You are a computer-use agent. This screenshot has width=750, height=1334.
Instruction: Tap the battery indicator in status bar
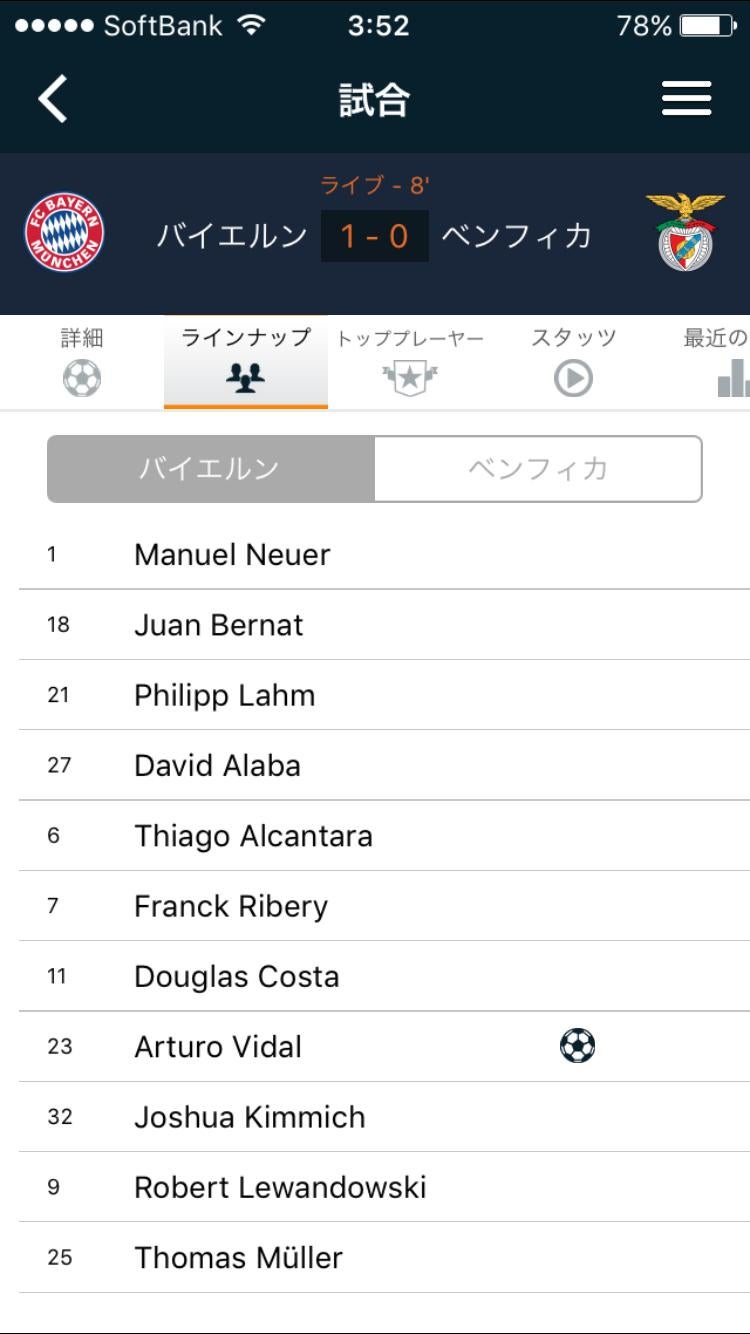click(706, 26)
